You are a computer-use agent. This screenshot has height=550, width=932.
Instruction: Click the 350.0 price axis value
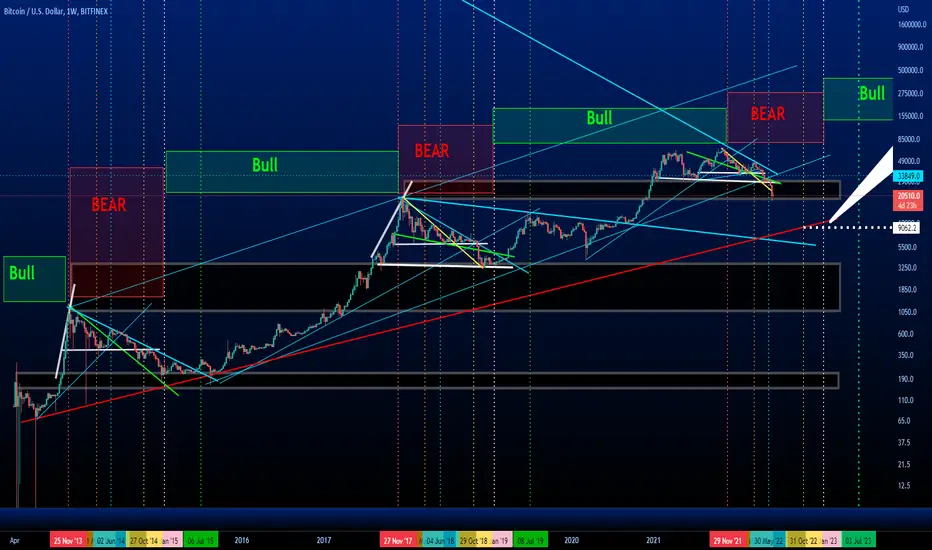click(906, 355)
